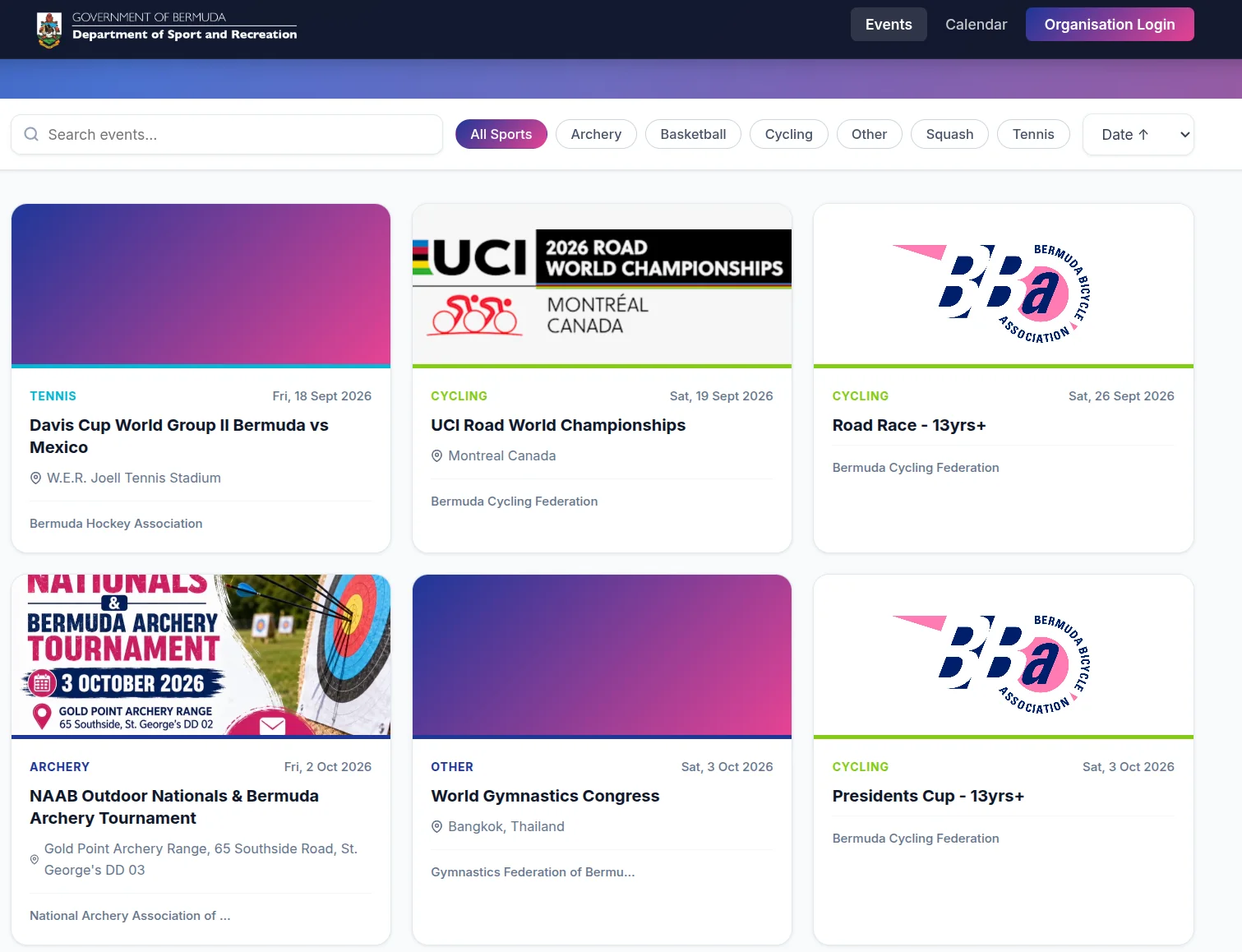Click the gradient banner on Davis Cup card

[201, 284]
